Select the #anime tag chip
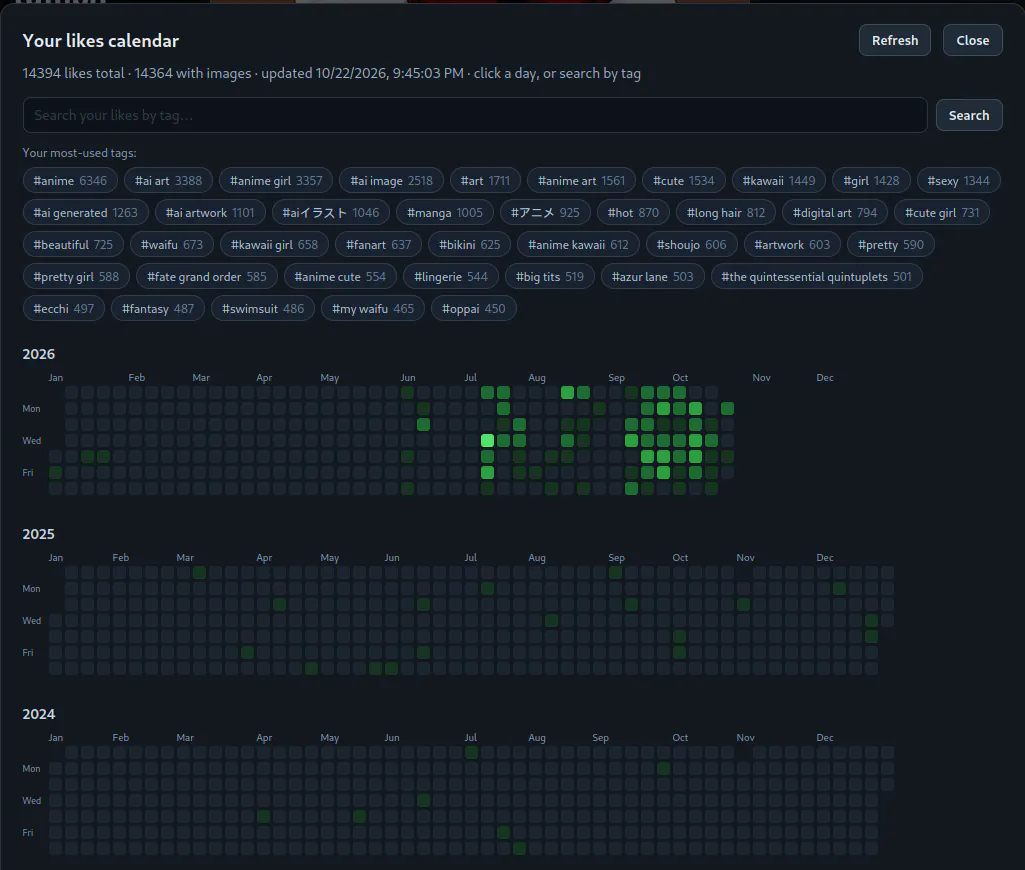This screenshot has height=870, width=1025. pyautogui.click(x=70, y=180)
